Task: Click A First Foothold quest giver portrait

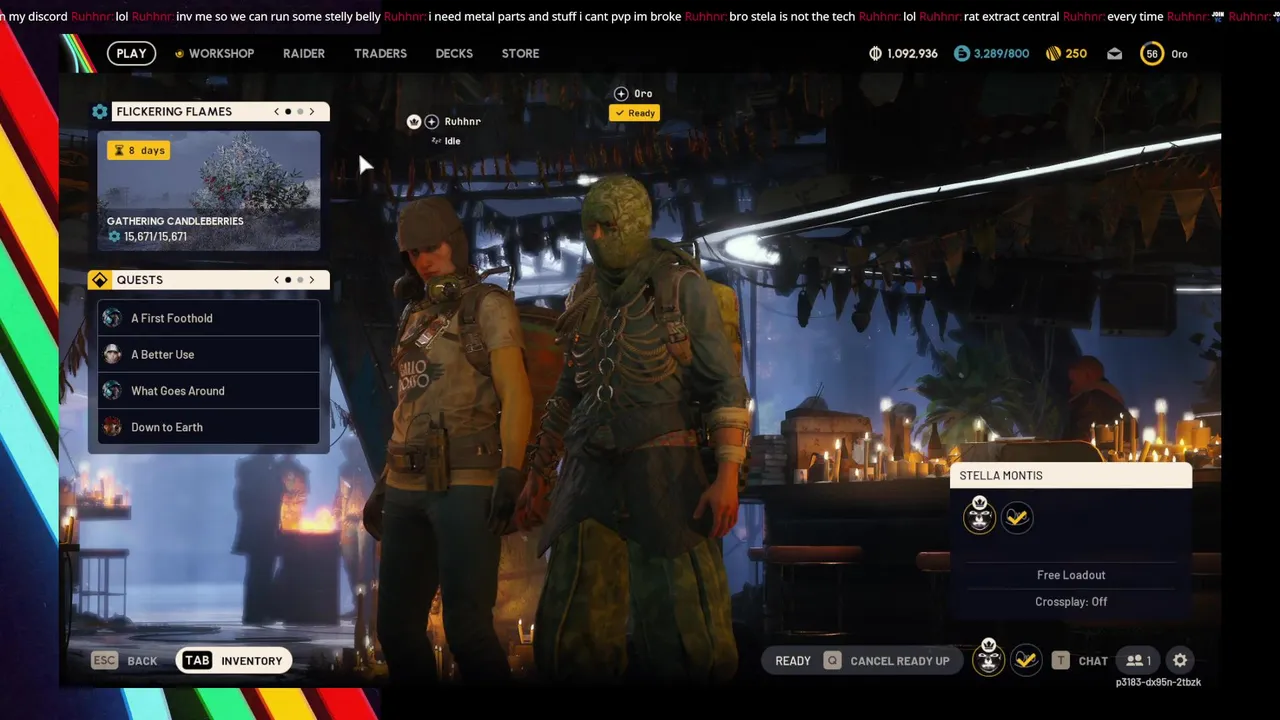Action: tap(112, 318)
